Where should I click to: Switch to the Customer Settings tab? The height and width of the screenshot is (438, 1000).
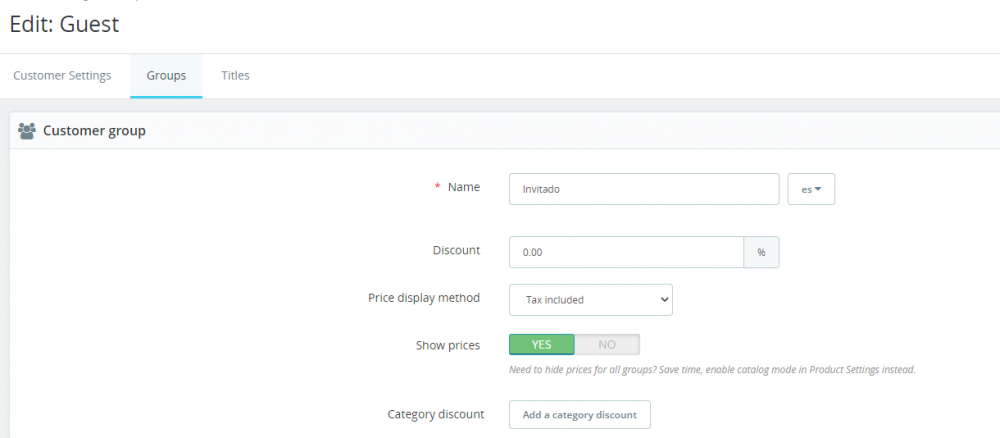62,76
